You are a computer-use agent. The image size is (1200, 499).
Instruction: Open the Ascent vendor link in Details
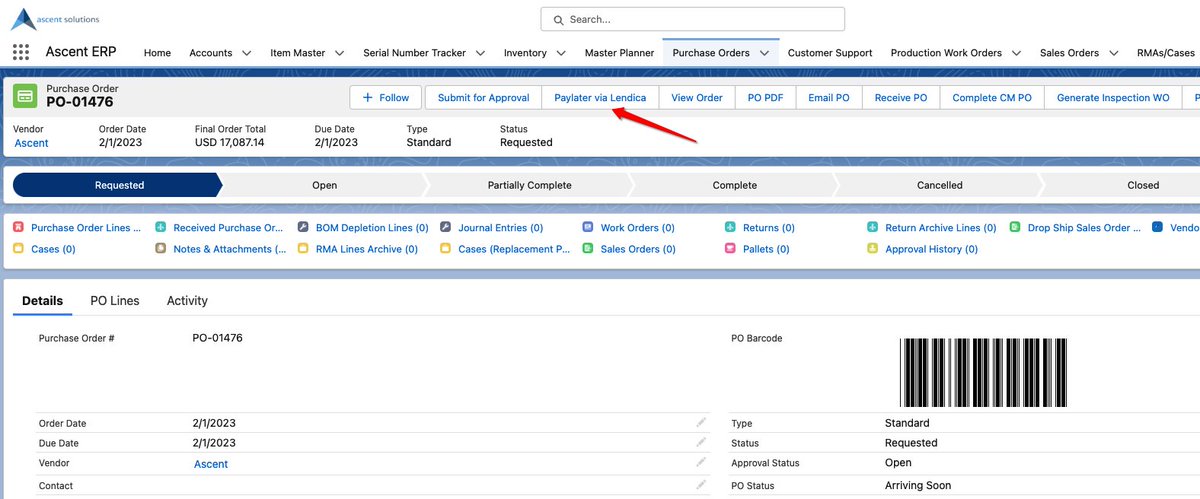coord(211,464)
